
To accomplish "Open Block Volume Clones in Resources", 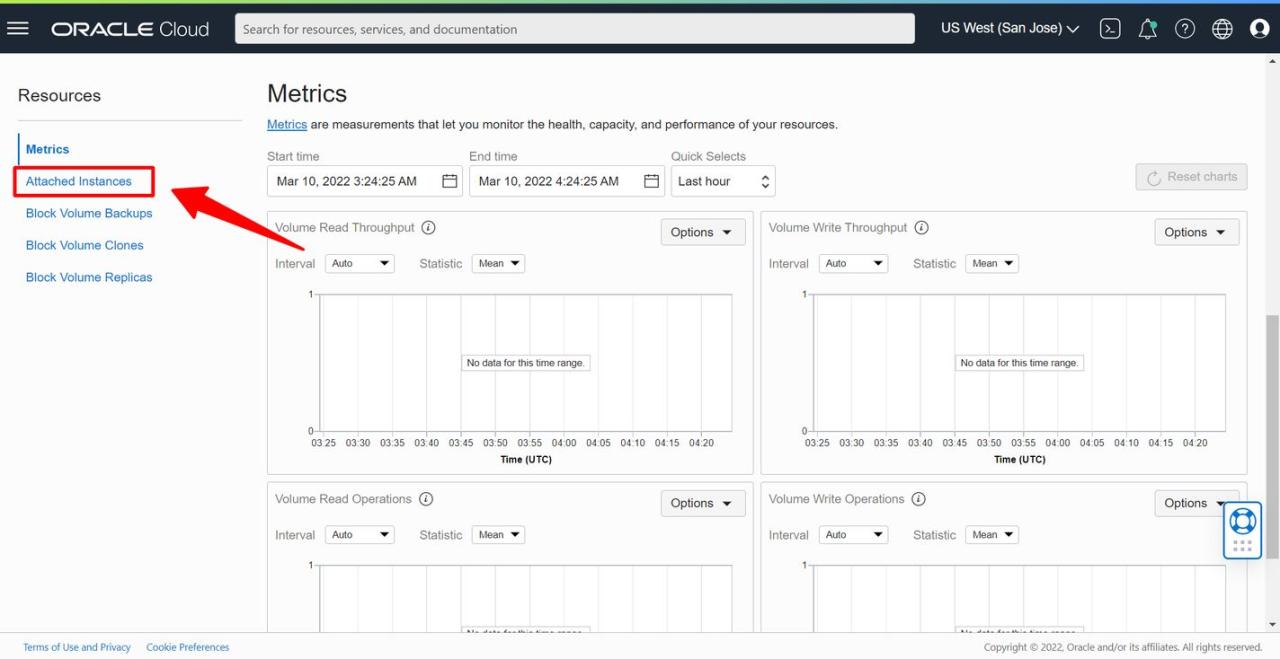I will [85, 245].
